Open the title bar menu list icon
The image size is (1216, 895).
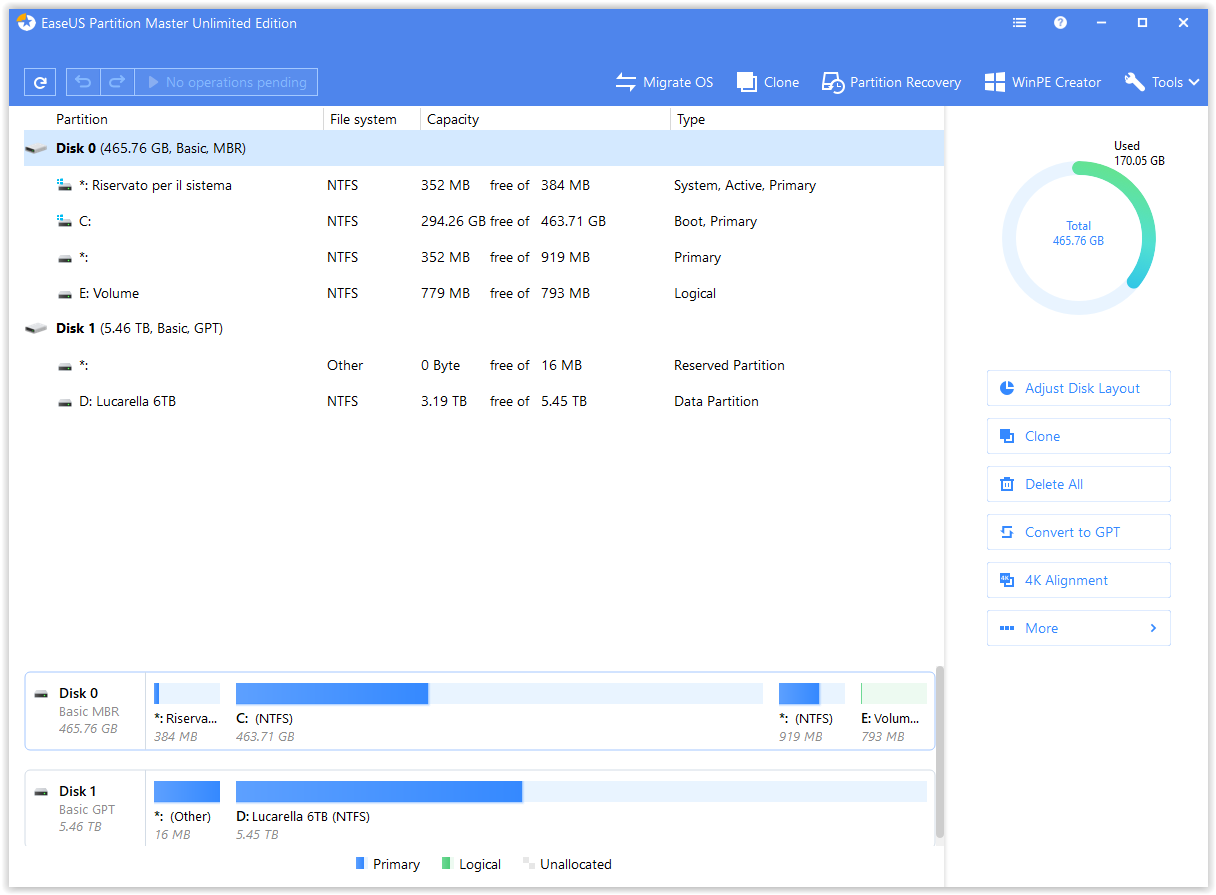pos(1019,23)
